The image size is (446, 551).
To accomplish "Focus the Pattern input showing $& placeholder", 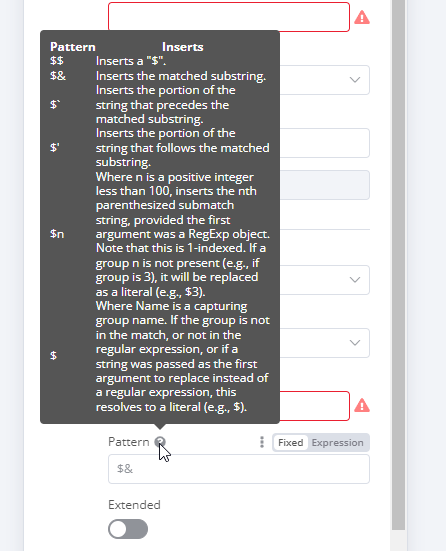I will click(239, 469).
